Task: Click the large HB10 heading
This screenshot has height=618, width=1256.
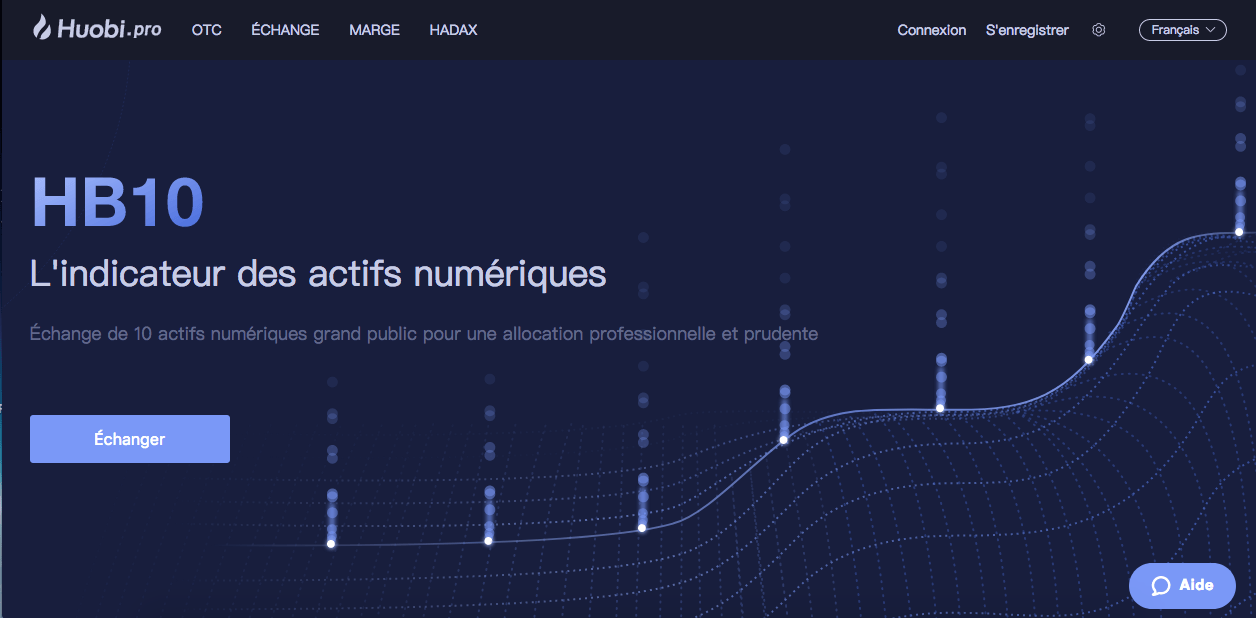Action: tap(118, 203)
